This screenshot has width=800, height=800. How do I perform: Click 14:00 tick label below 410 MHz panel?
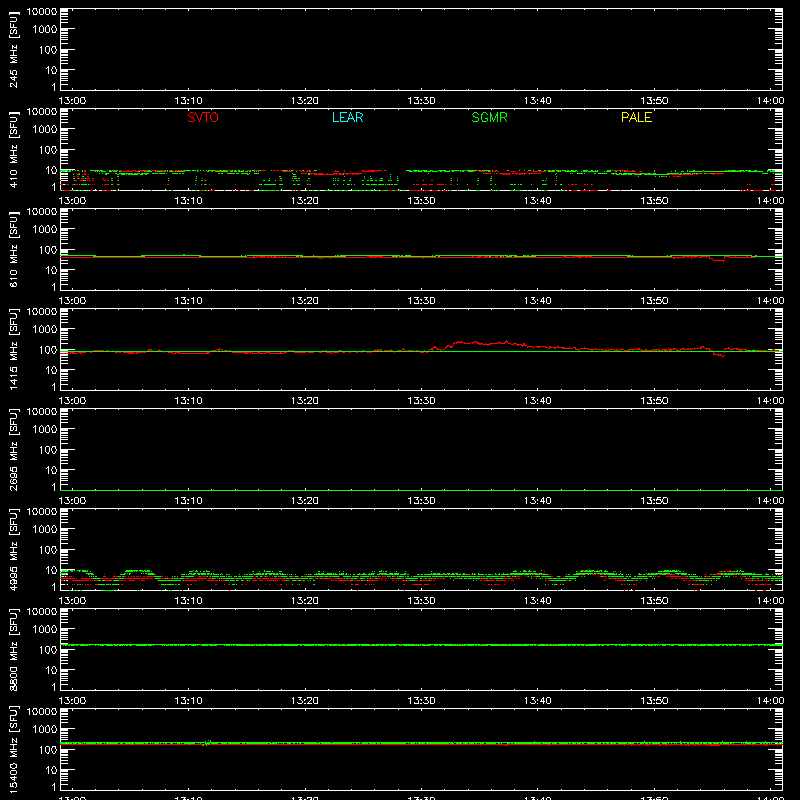click(770, 201)
